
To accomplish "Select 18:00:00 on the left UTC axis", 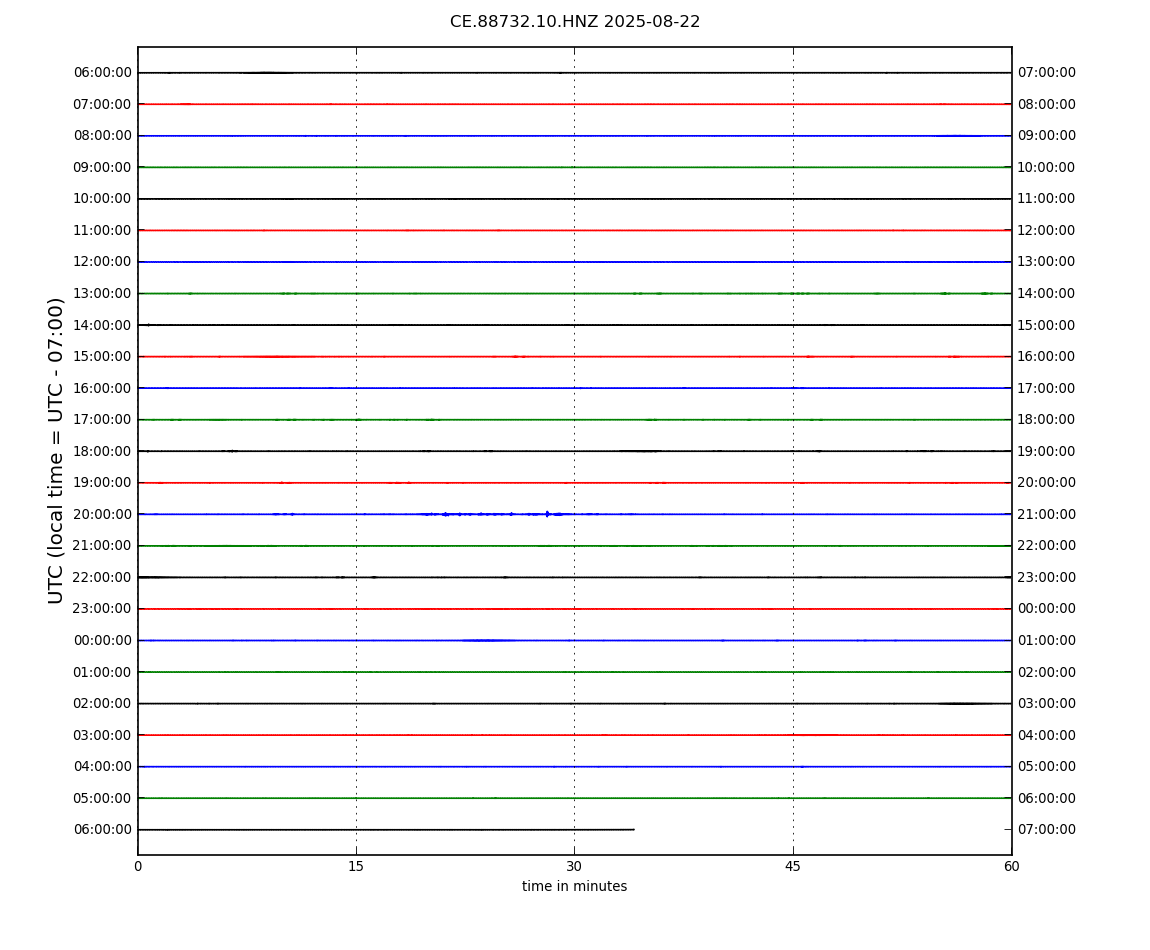I will [103, 451].
